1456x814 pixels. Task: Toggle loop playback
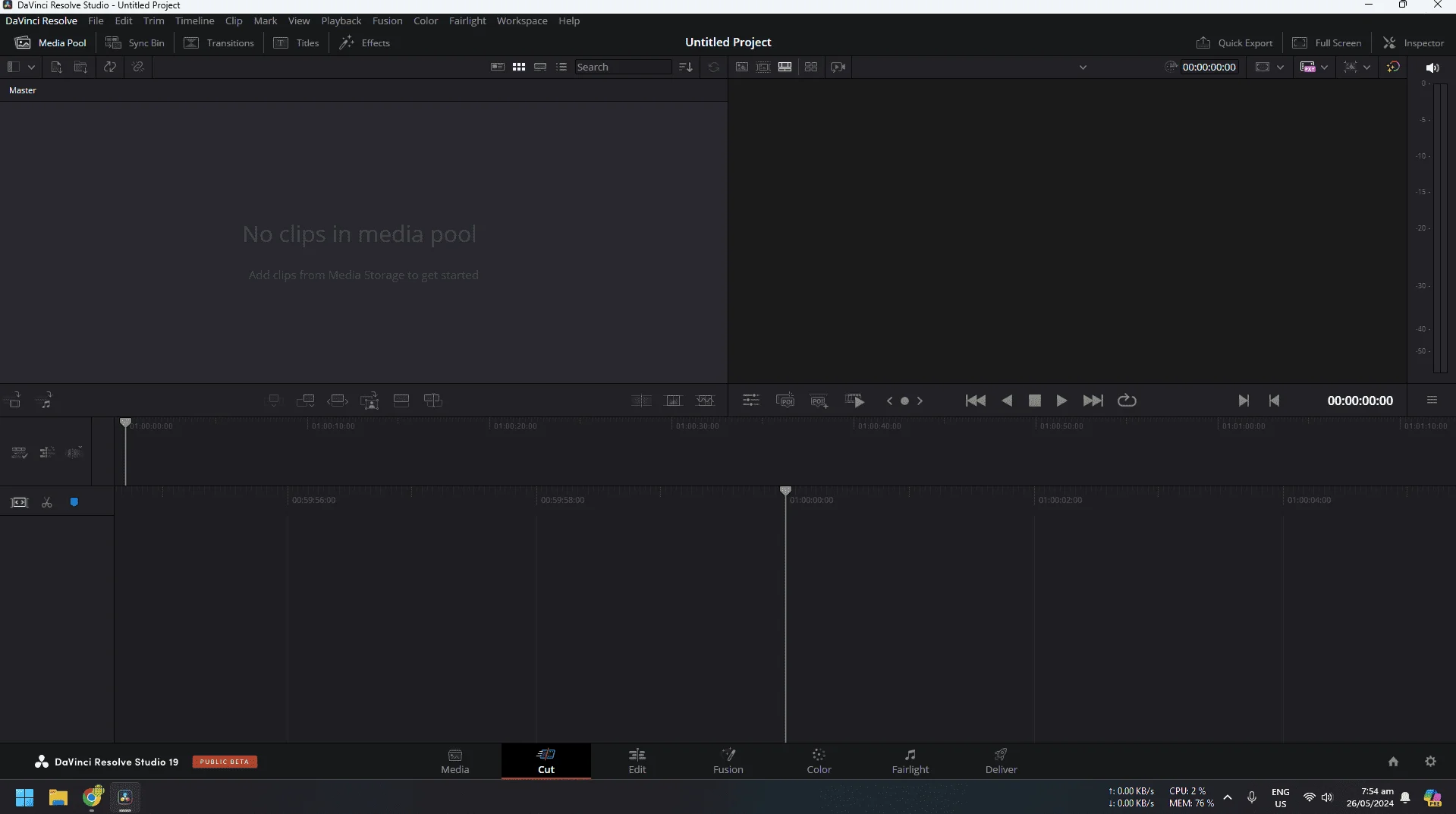coord(1127,401)
